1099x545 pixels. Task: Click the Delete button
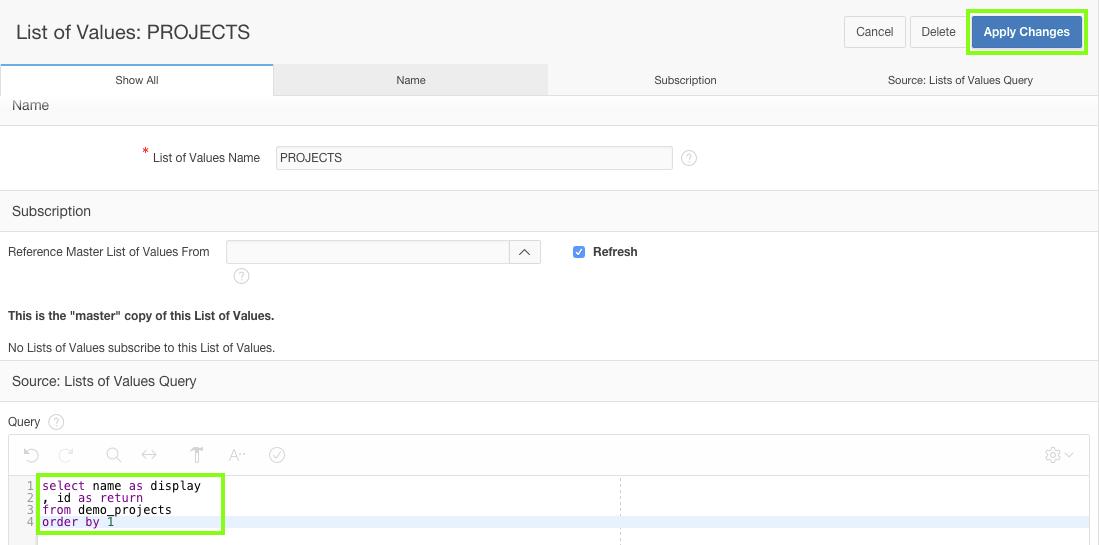click(938, 32)
